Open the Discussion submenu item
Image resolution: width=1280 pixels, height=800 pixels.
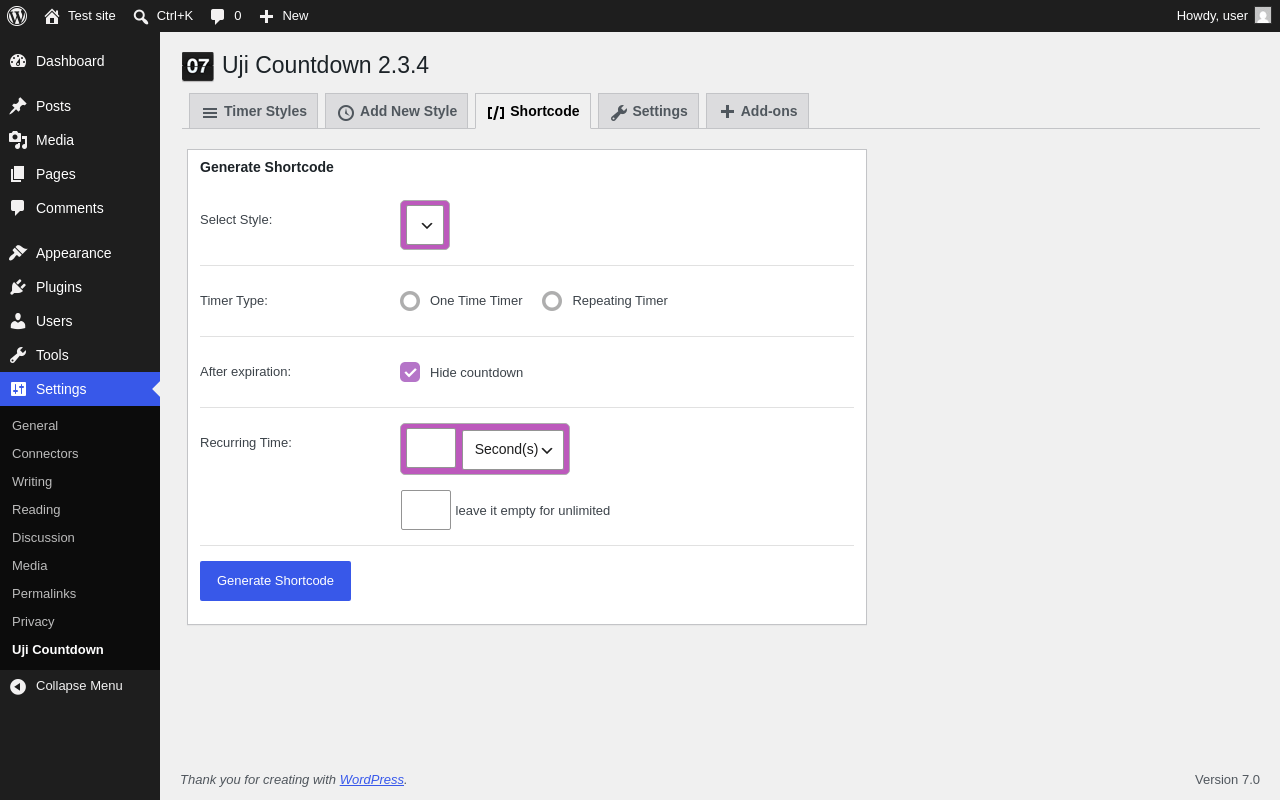(80, 538)
